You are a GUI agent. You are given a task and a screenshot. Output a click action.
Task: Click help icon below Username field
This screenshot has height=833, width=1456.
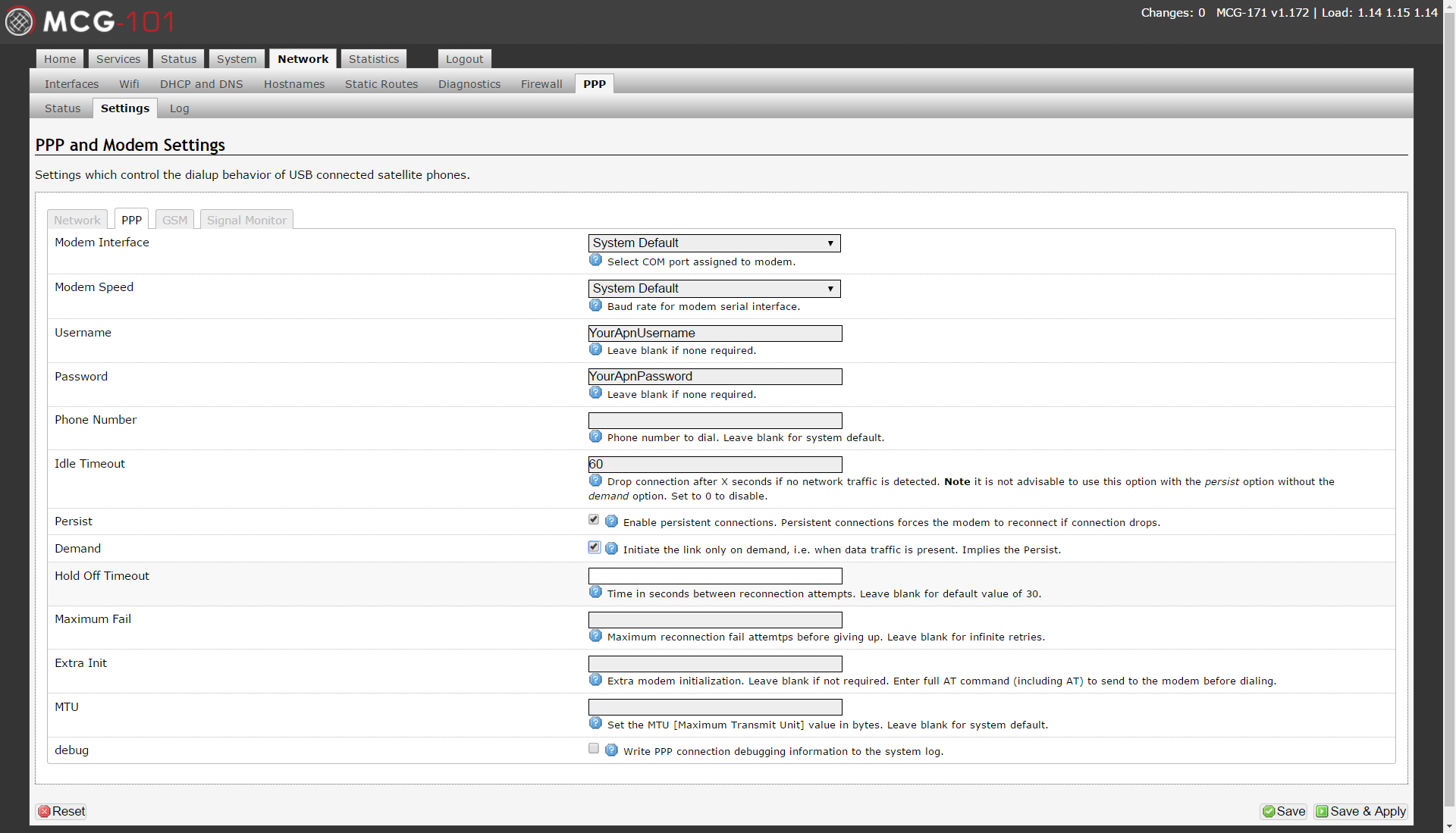coord(595,349)
